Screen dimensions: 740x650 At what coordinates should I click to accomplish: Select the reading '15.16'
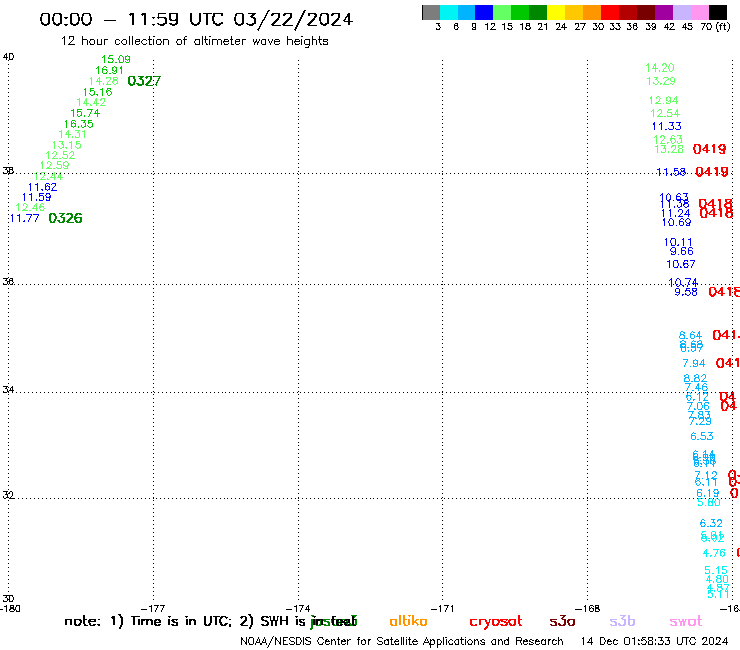pos(97,92)
